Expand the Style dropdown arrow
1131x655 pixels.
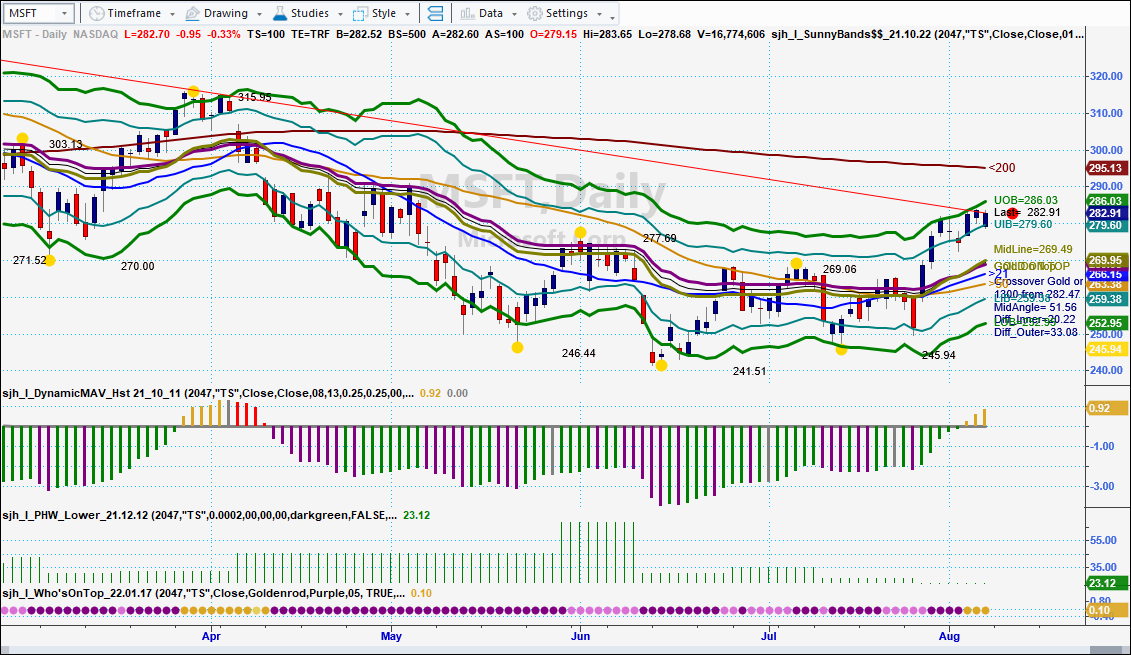[x=408, y=14]
